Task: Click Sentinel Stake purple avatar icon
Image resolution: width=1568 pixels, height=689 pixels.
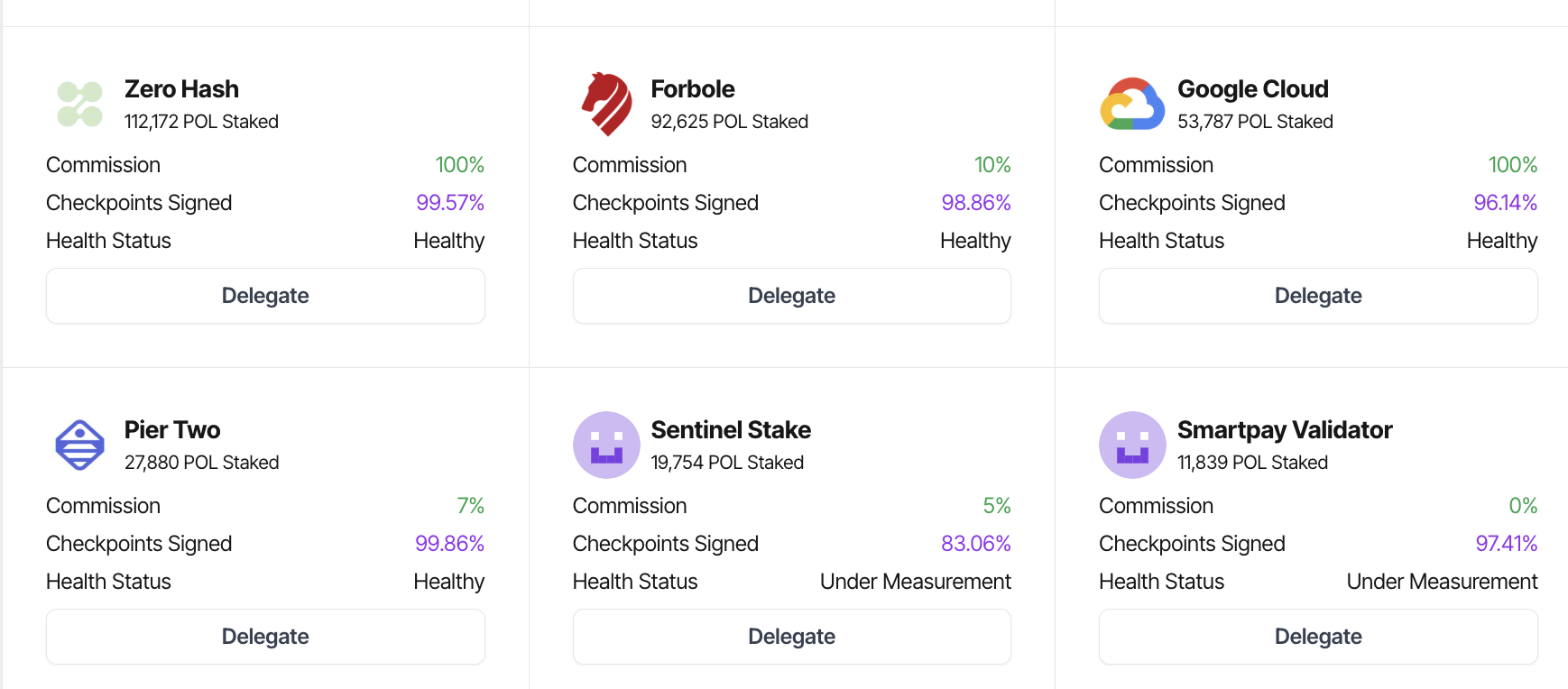Action: pyautogui.click(x=606, y=445)
